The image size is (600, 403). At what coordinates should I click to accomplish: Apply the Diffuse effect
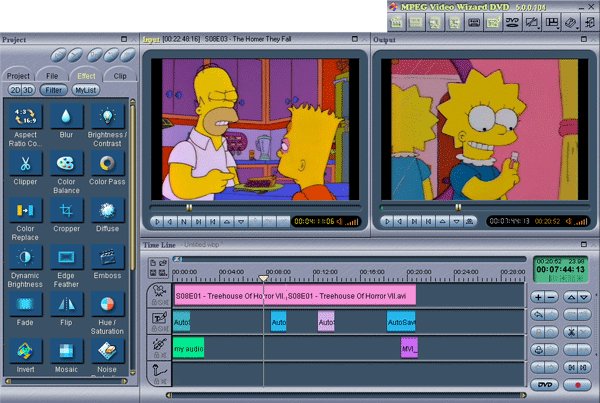[107, 210]
